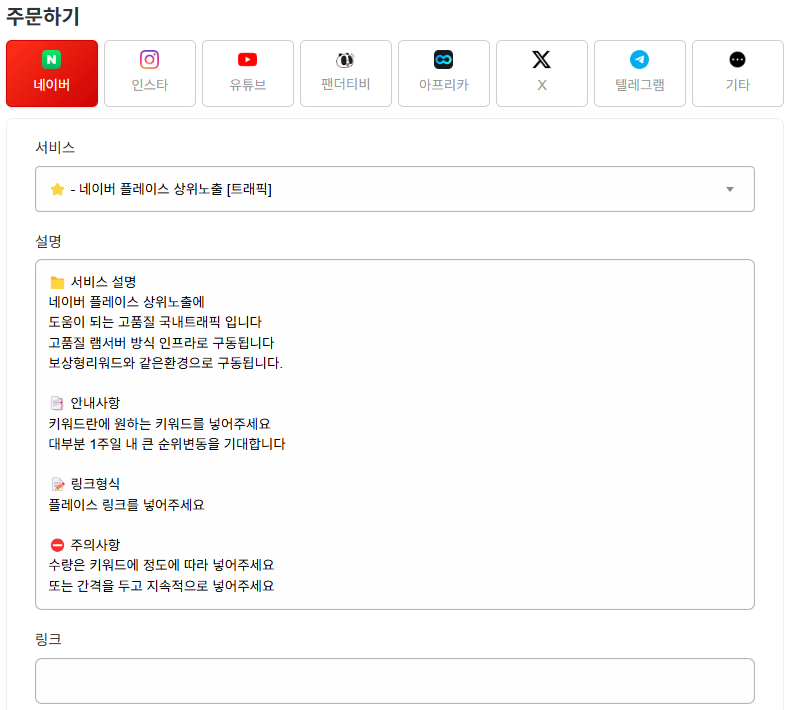Click the service dropdown arrow
Screen dimensions: 791x710
(729, 189)
